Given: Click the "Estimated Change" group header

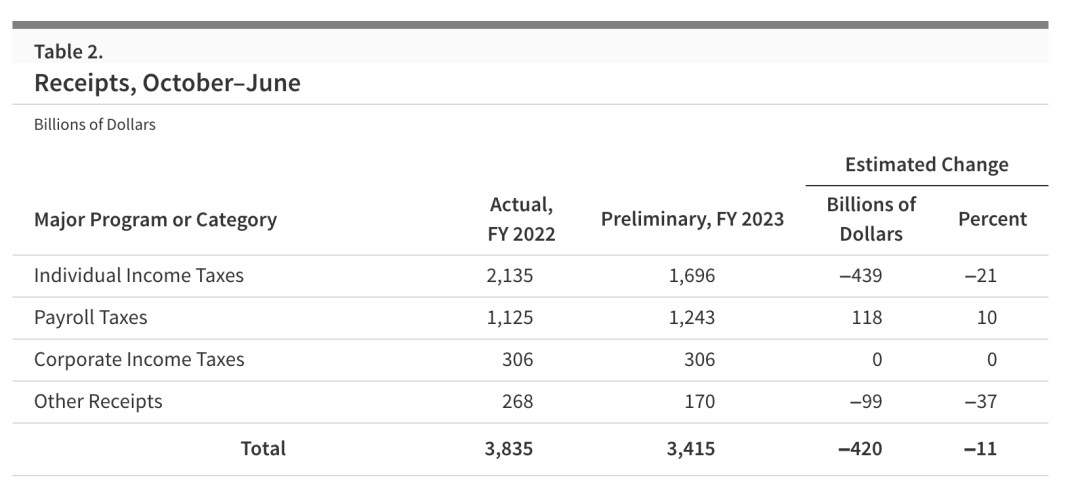Looking at the screenshot, I should point(926,164).
